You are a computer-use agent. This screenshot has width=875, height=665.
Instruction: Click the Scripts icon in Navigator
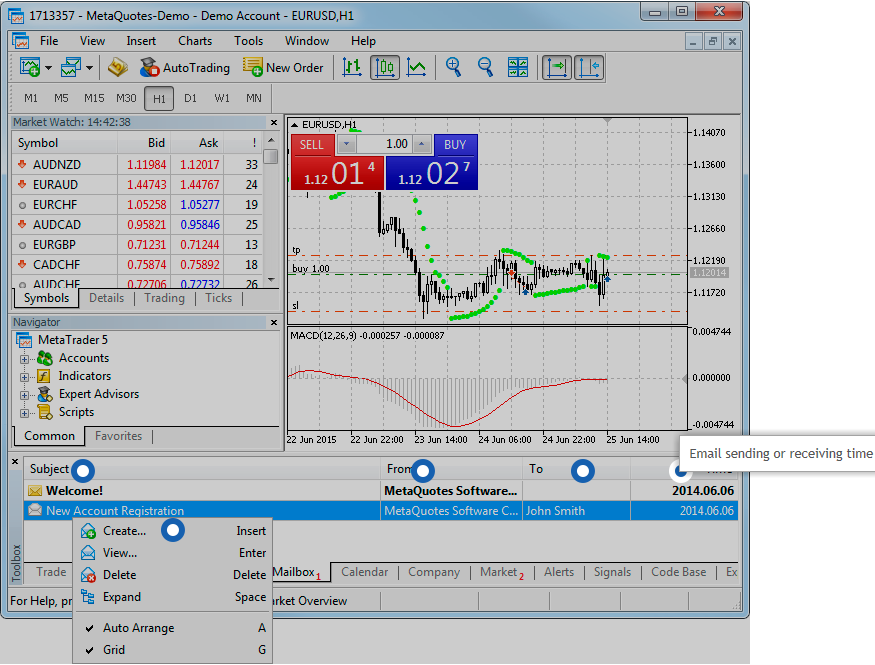[x=45, y=412]
